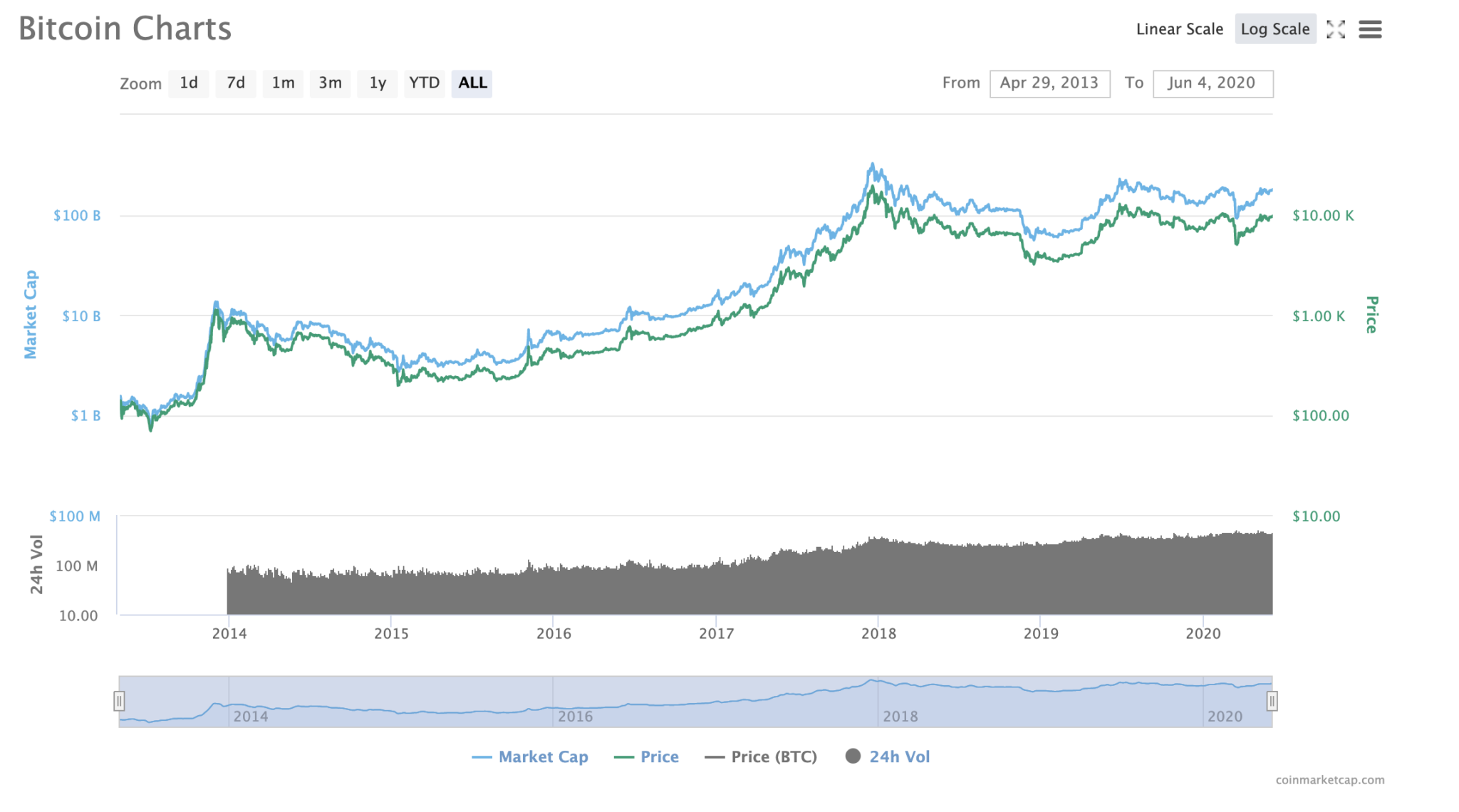Image resolution: width=1459 pixels, height=812 pixels.
Task: Select the ALL zoom range
Action: point(472,83)
